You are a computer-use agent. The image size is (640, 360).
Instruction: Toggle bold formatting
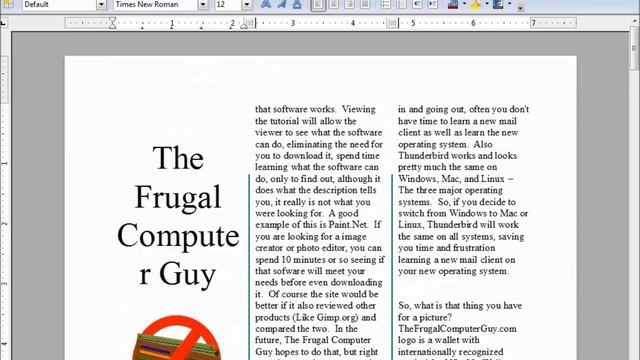266,4
